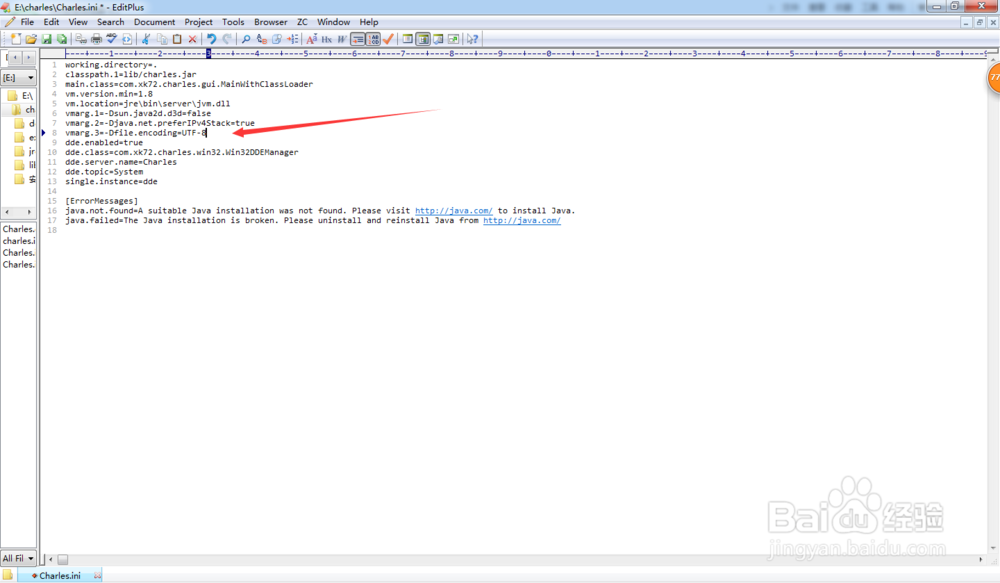Open the ZC menu
1000x583 pixels.
[x=302, y=22]
